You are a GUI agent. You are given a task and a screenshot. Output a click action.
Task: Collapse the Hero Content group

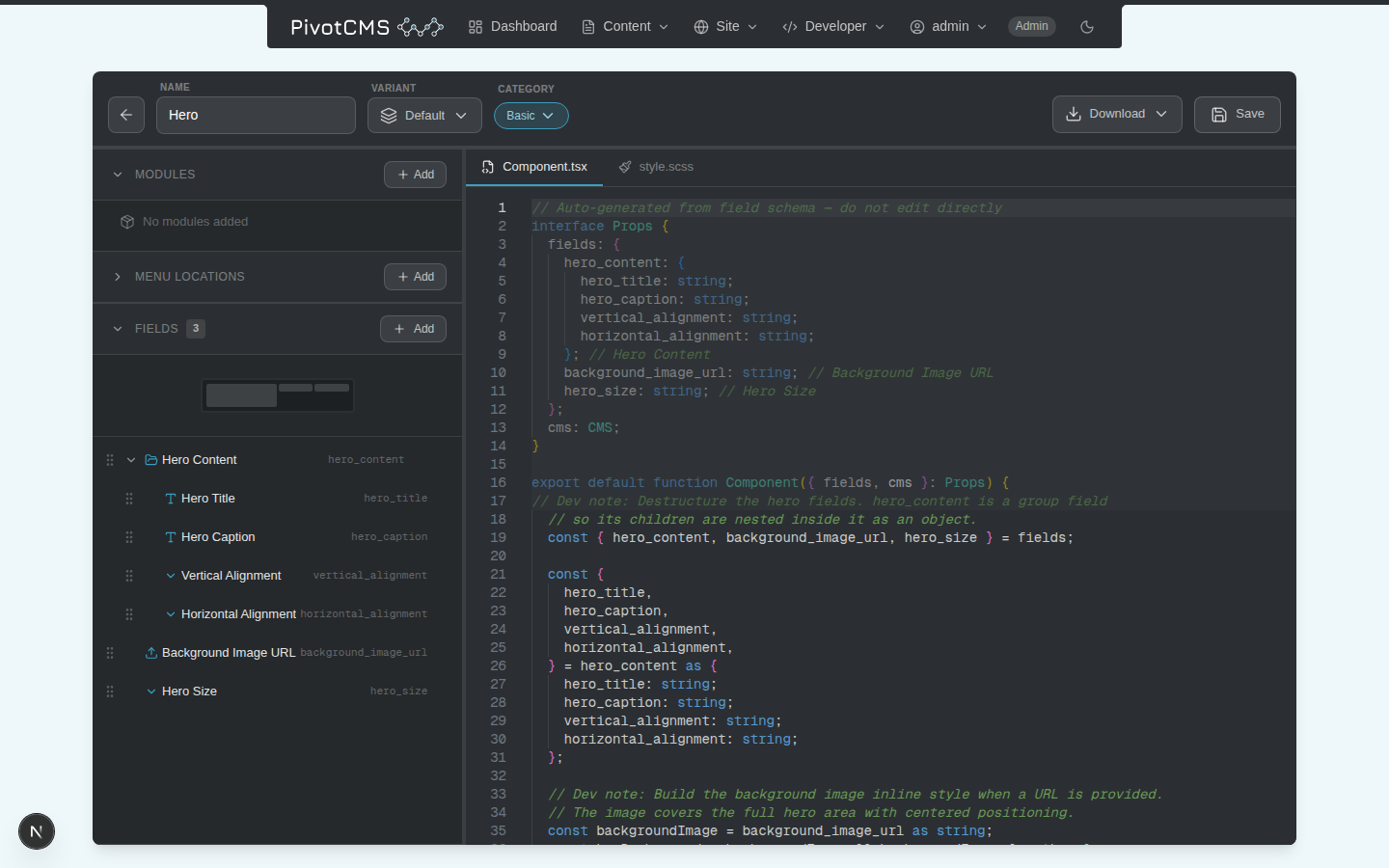[x=131, y=460]
